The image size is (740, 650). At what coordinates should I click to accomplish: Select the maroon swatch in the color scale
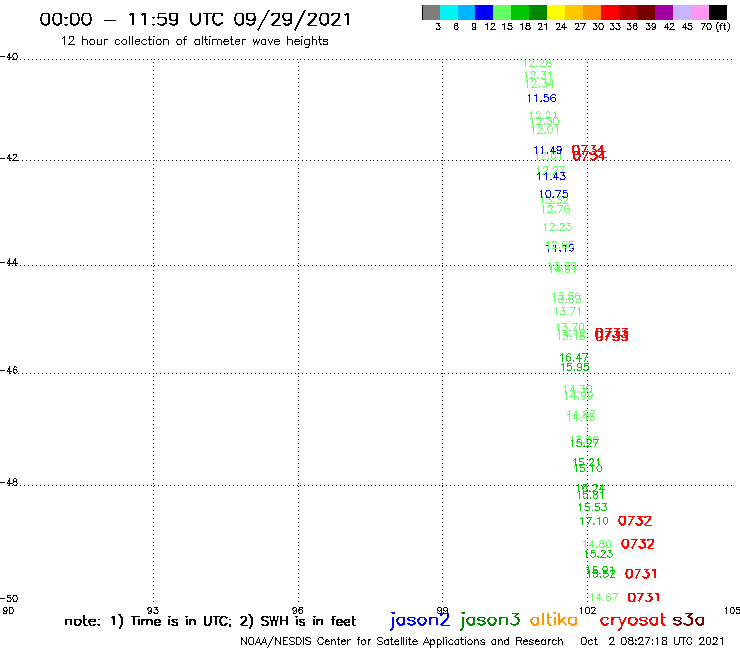point(646,12)
